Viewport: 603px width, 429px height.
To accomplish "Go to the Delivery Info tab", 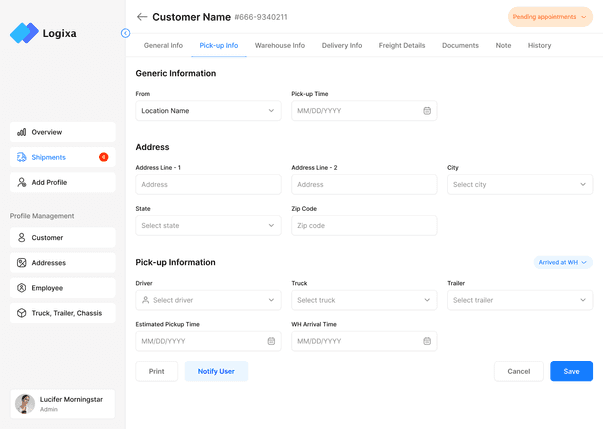I will [341, 45].
